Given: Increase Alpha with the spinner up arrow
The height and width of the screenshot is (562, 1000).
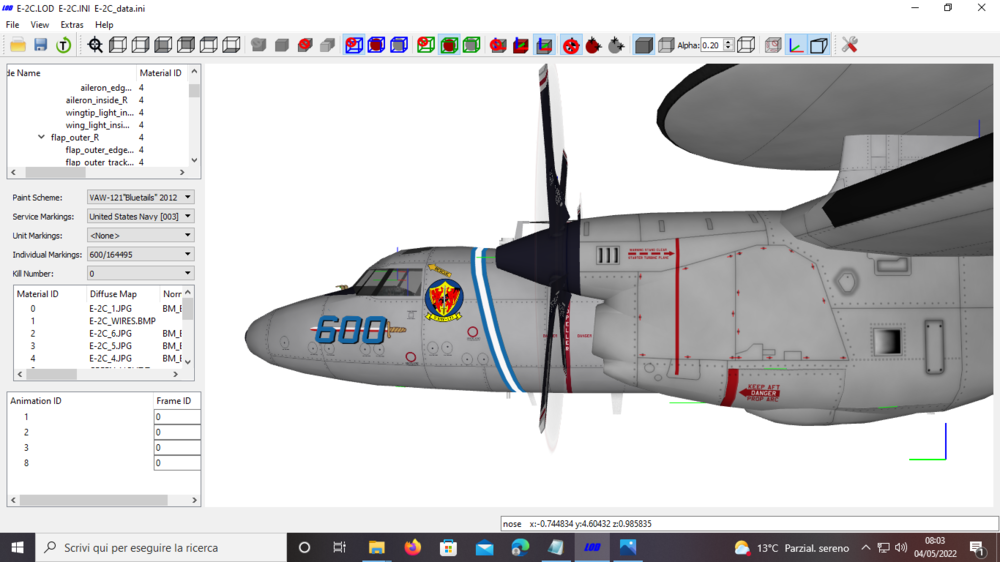Looking at the screenshot, I should point(728,41).
